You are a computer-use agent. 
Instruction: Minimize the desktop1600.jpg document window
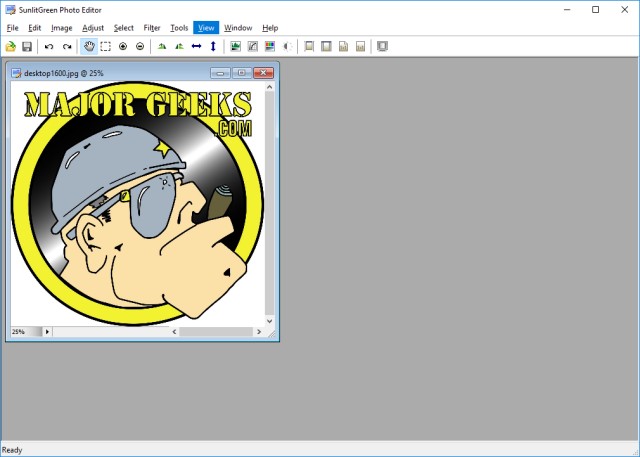pyautogui.click(x=220, y=73)
